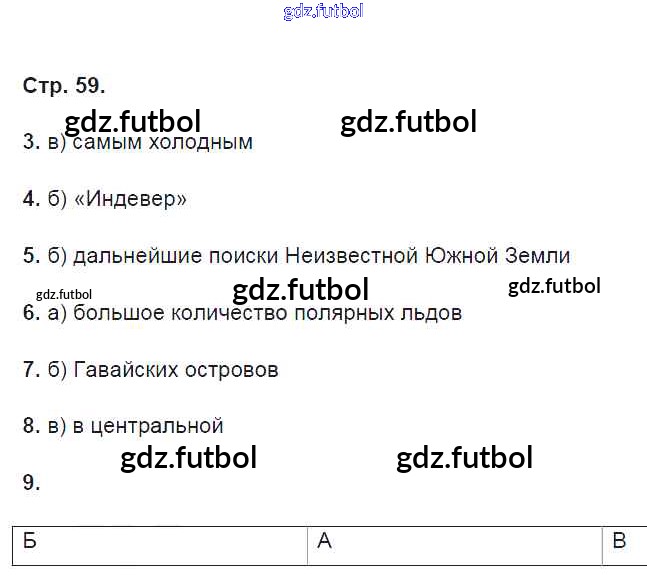Viewport: 647px width, 580px height.
Task: Click large gdz.futbol watermark below word "поиски"
Action: 300,290
